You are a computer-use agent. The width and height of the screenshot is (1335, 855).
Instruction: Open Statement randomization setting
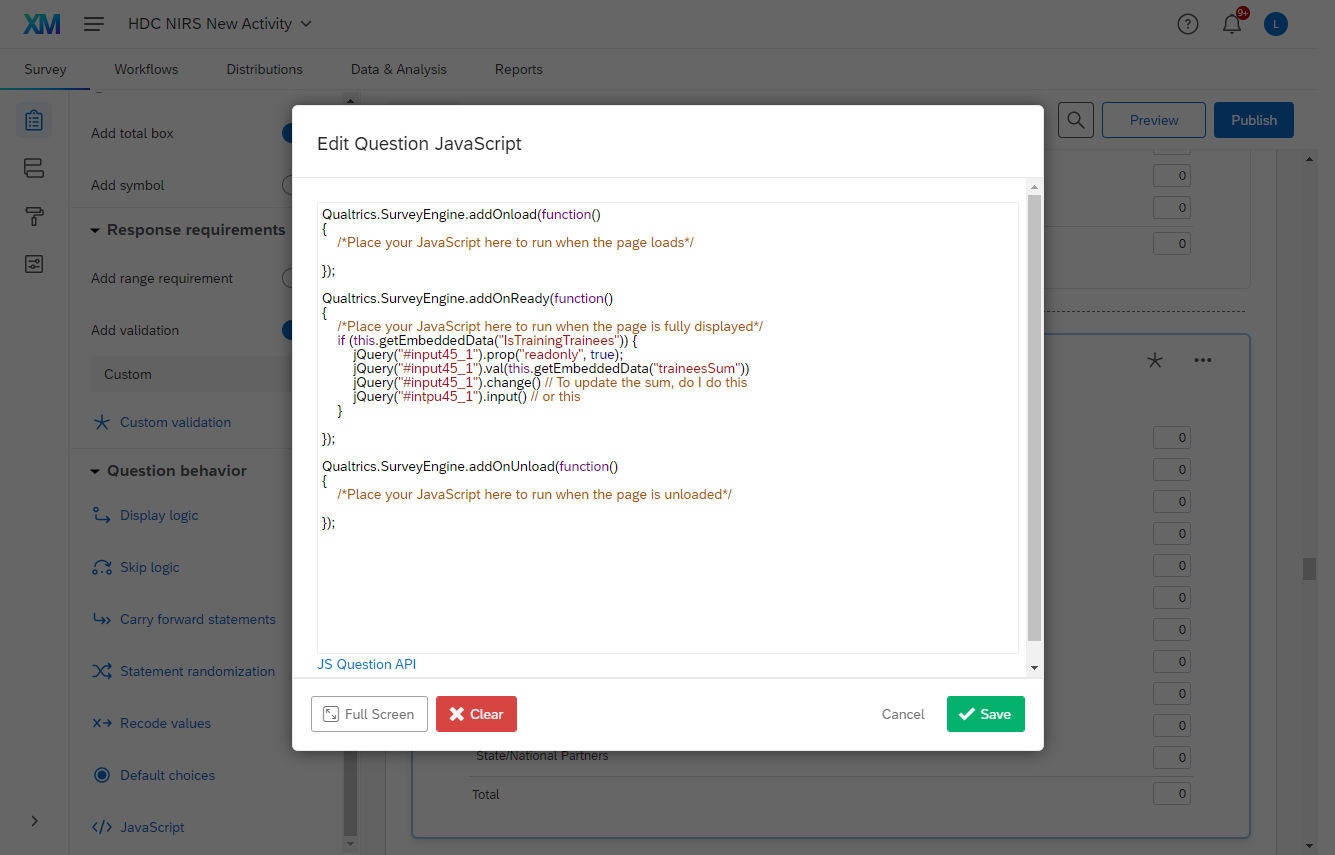[x=197, y=671]
